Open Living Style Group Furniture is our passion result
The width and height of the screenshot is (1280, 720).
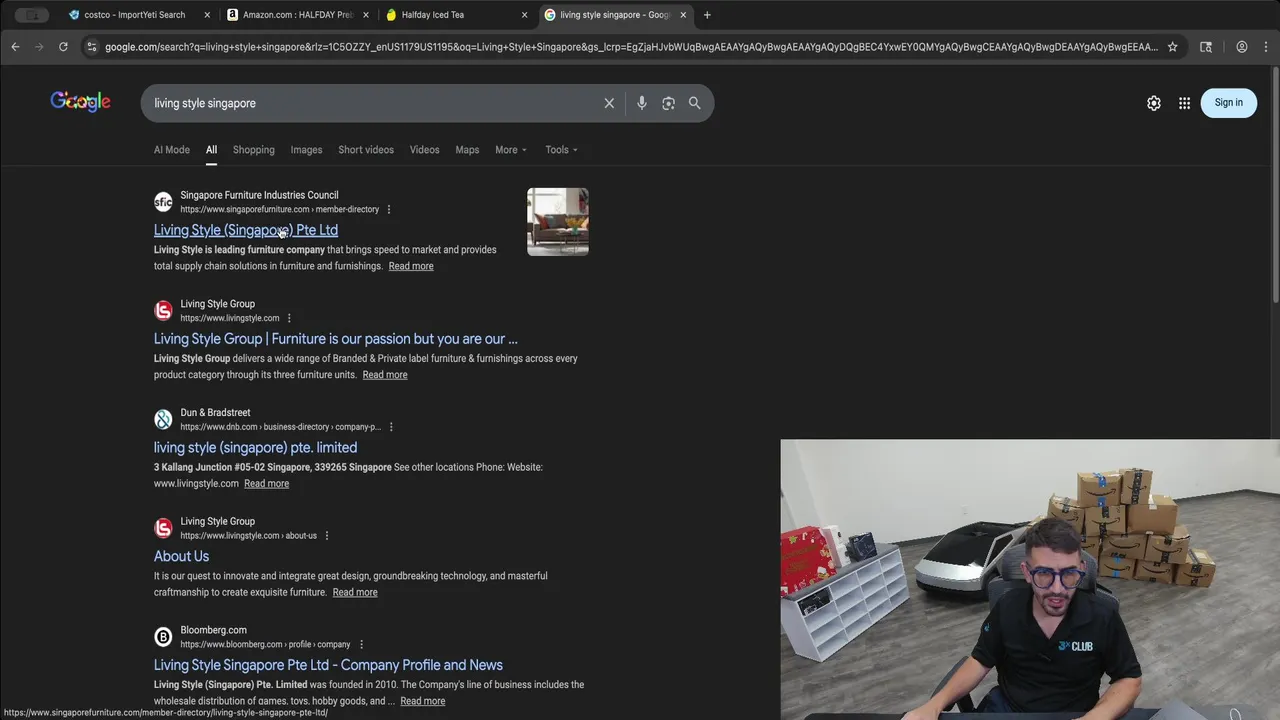pyautogui.click(x=336, y=339)
